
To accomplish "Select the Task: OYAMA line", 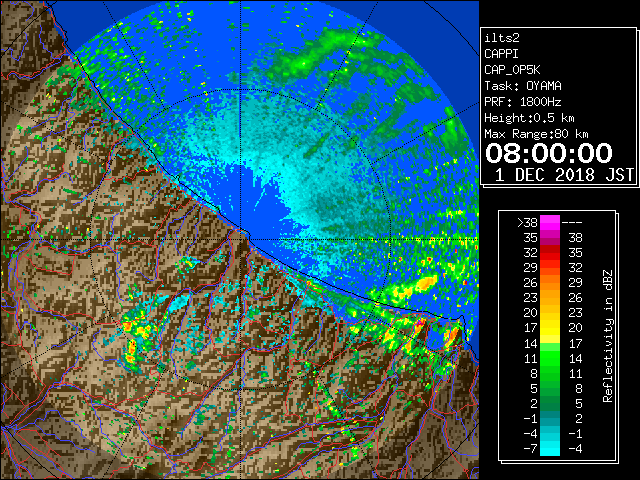I will (523, 86).
